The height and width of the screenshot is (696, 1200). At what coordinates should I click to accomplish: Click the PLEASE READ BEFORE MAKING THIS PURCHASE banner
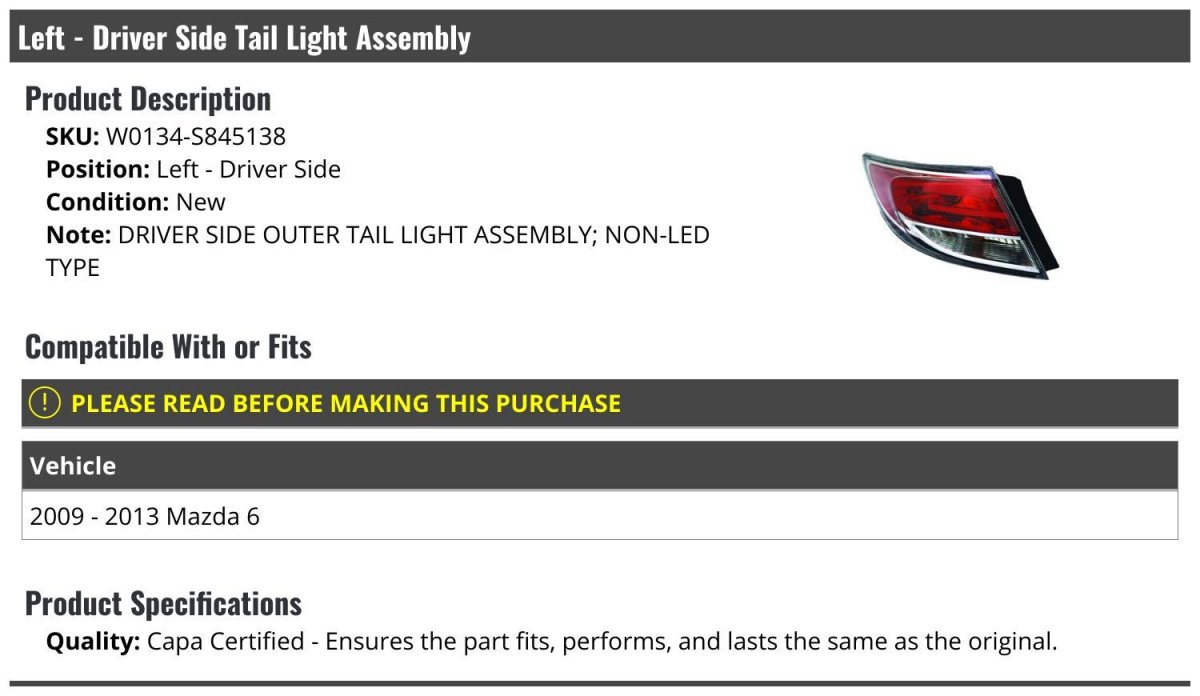click(600, 403)
